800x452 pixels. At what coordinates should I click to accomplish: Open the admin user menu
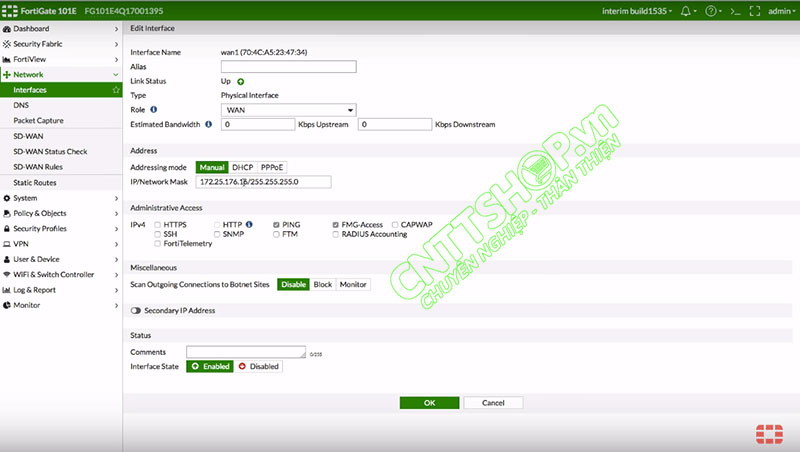pyautogui.click(x=782, y=11)
